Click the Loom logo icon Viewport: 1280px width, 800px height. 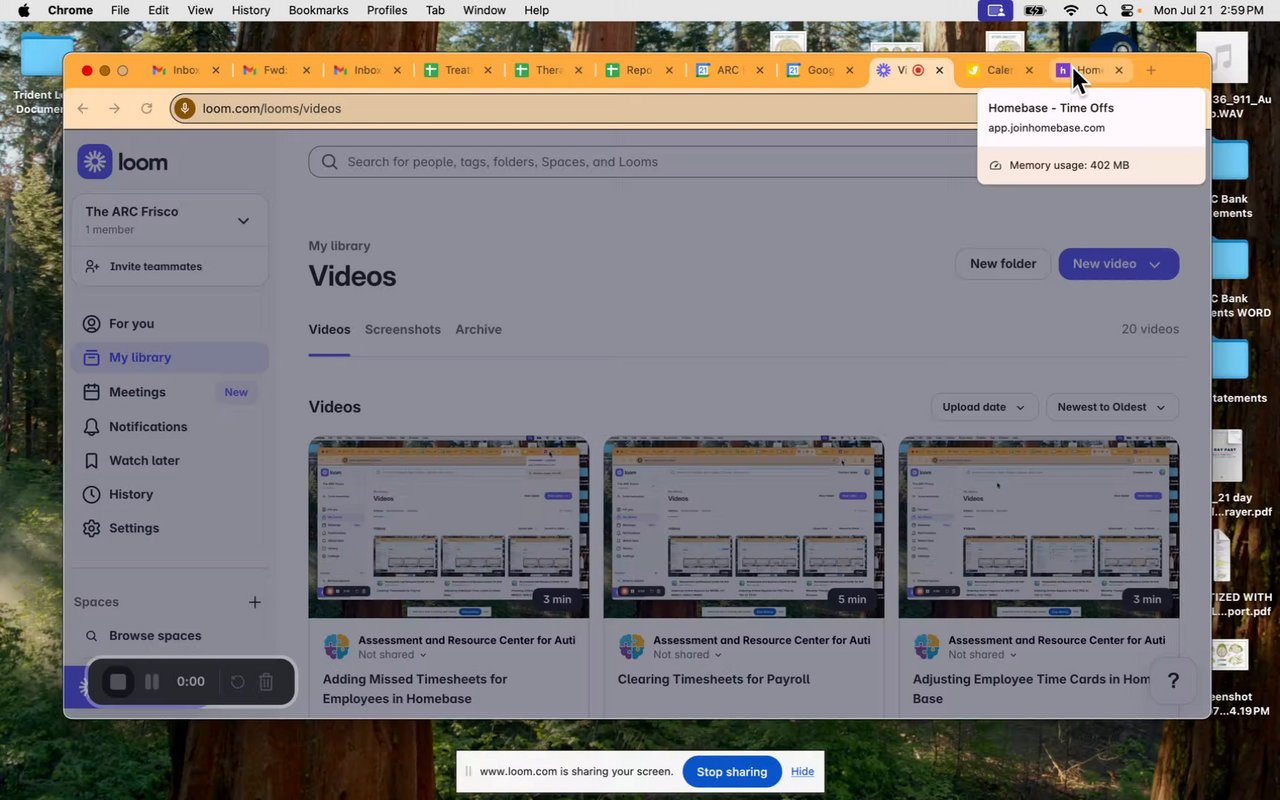[95, 161]
